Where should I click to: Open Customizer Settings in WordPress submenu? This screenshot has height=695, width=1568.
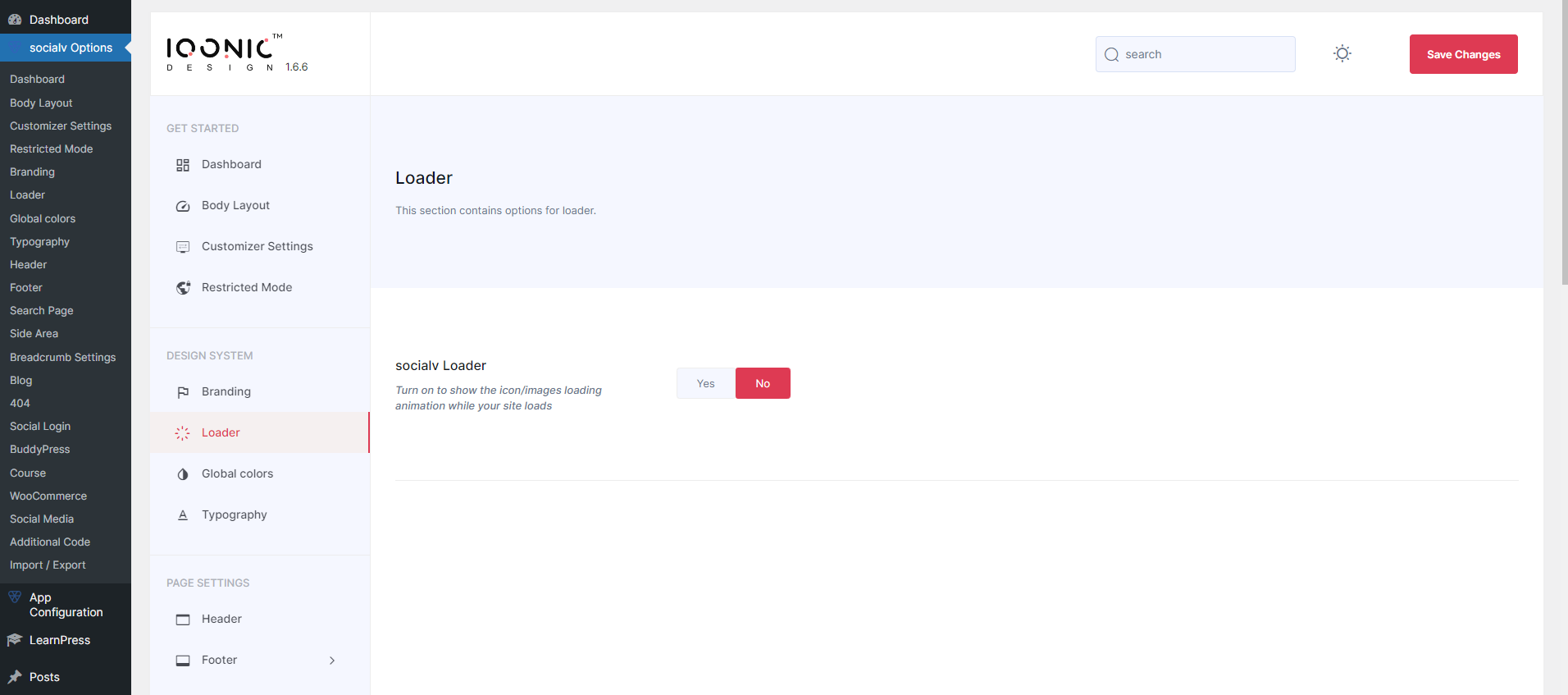click(x=61, y=126)
